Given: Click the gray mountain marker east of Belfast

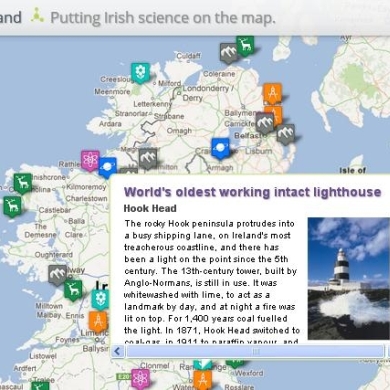Looking at the screenshot, I should 286,134.
